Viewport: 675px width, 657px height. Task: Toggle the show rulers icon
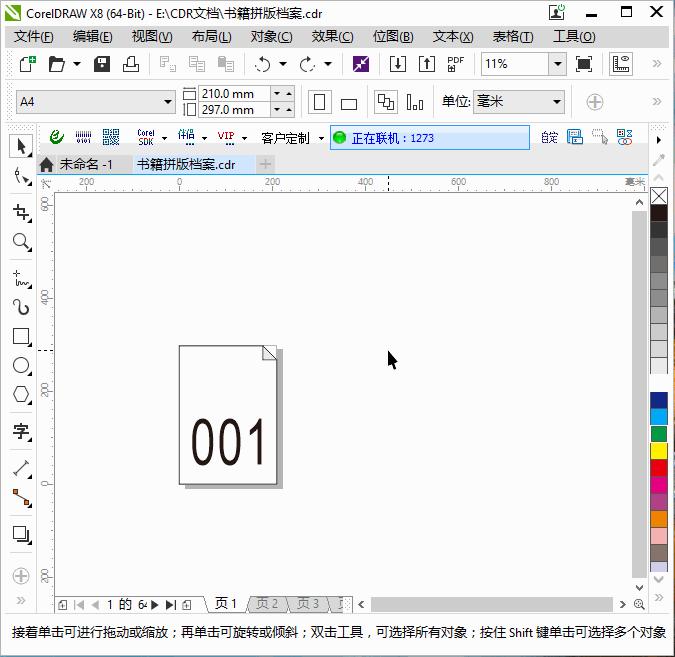pos(621,64)
